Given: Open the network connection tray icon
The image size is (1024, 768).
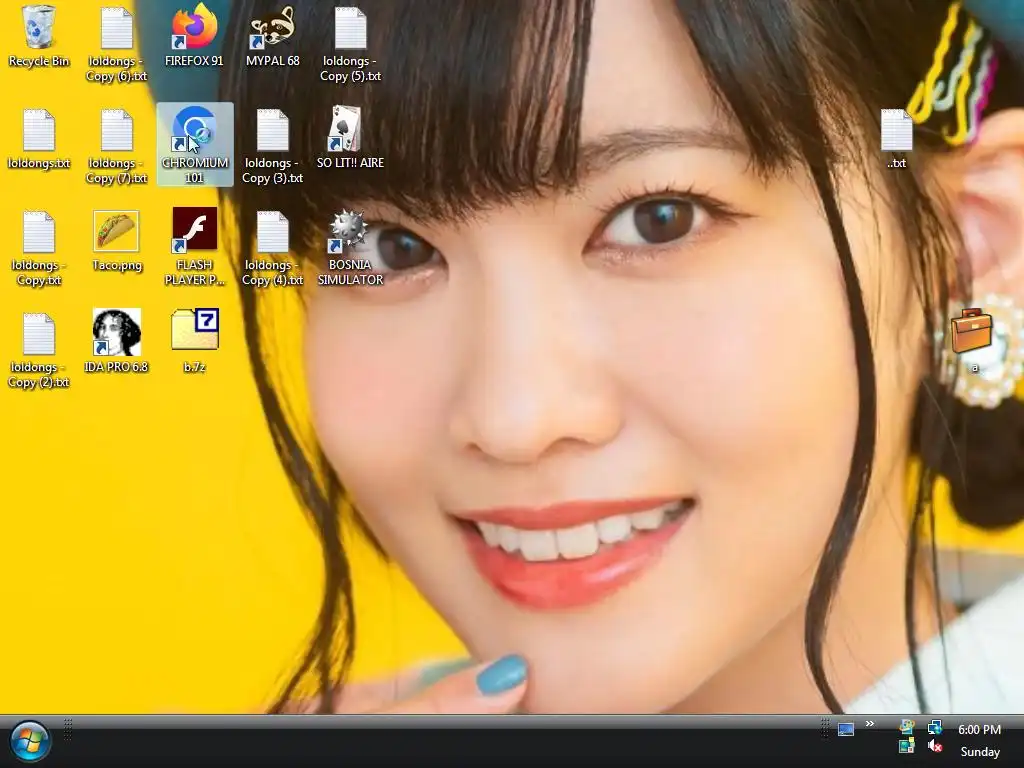Looking at the screenshot, I should click(935, 727).
